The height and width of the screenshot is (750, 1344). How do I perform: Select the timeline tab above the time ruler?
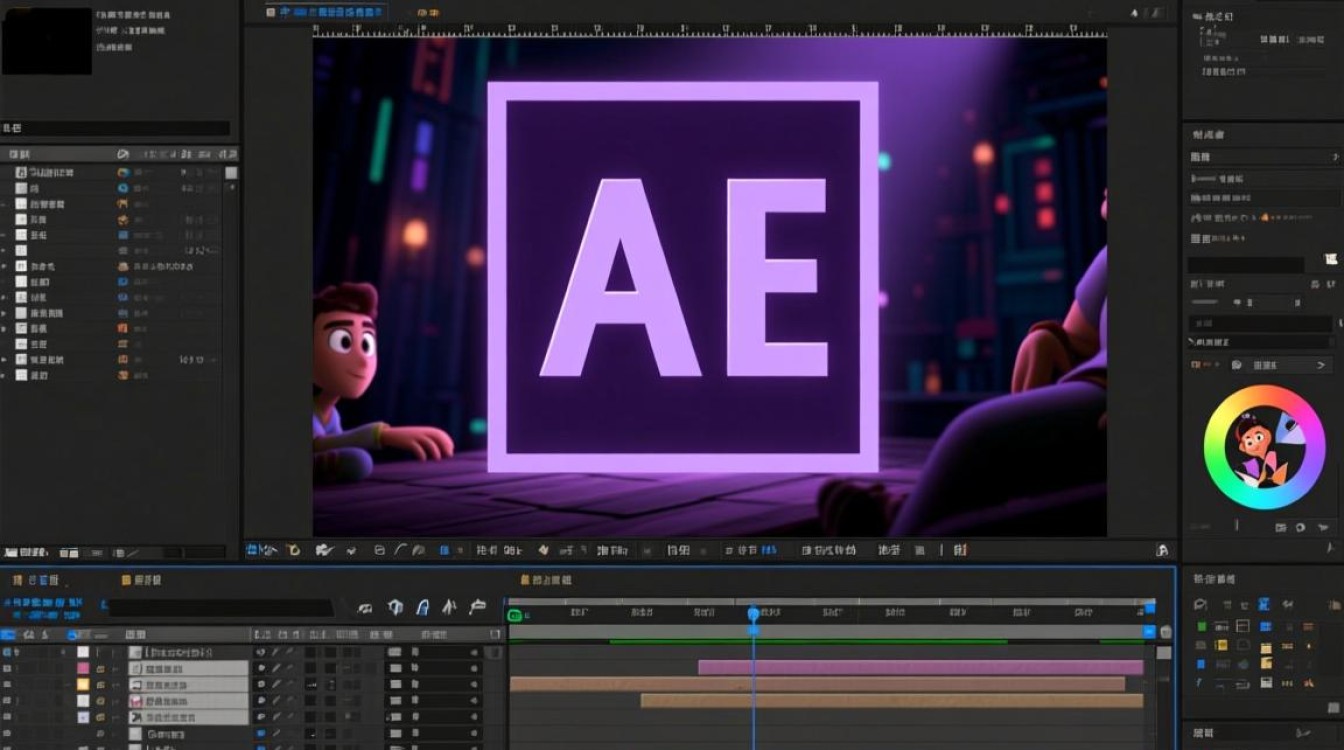pos(547,580)
